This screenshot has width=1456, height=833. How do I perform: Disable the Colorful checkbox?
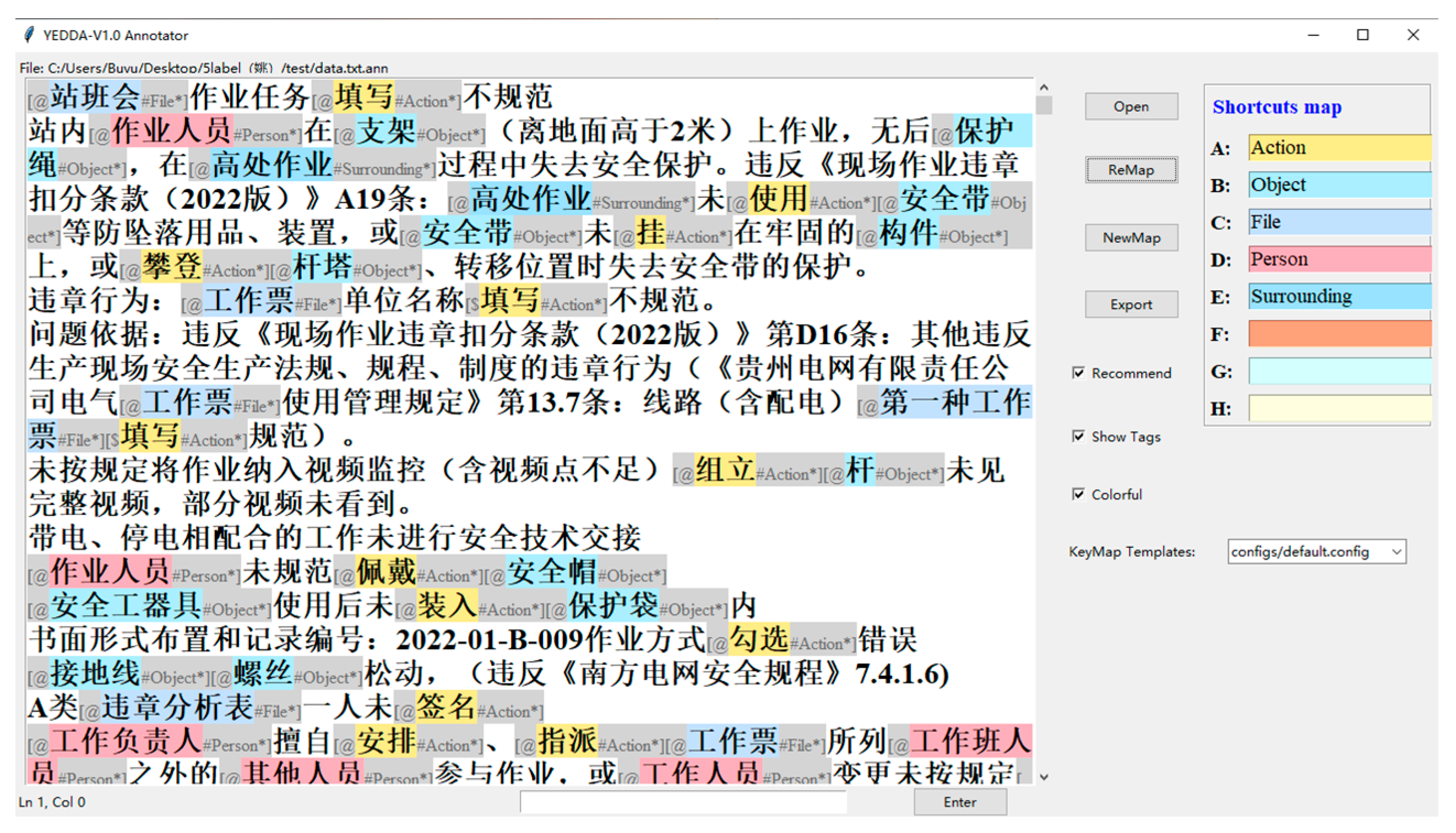click(1078, 494)
